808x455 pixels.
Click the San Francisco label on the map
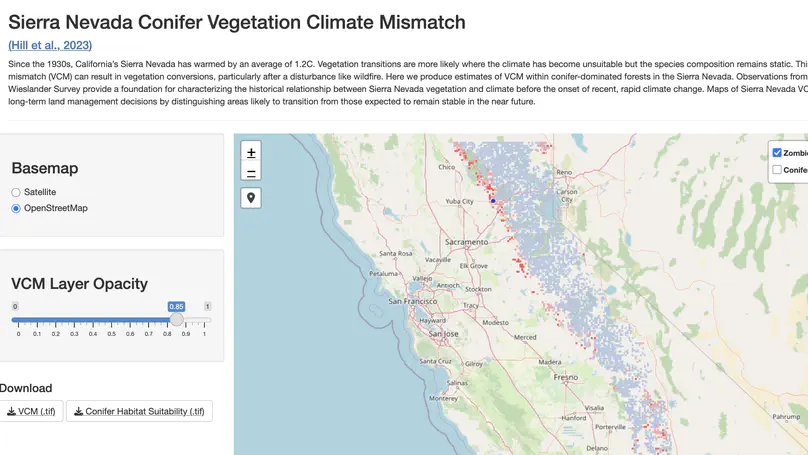pos(413,301)
